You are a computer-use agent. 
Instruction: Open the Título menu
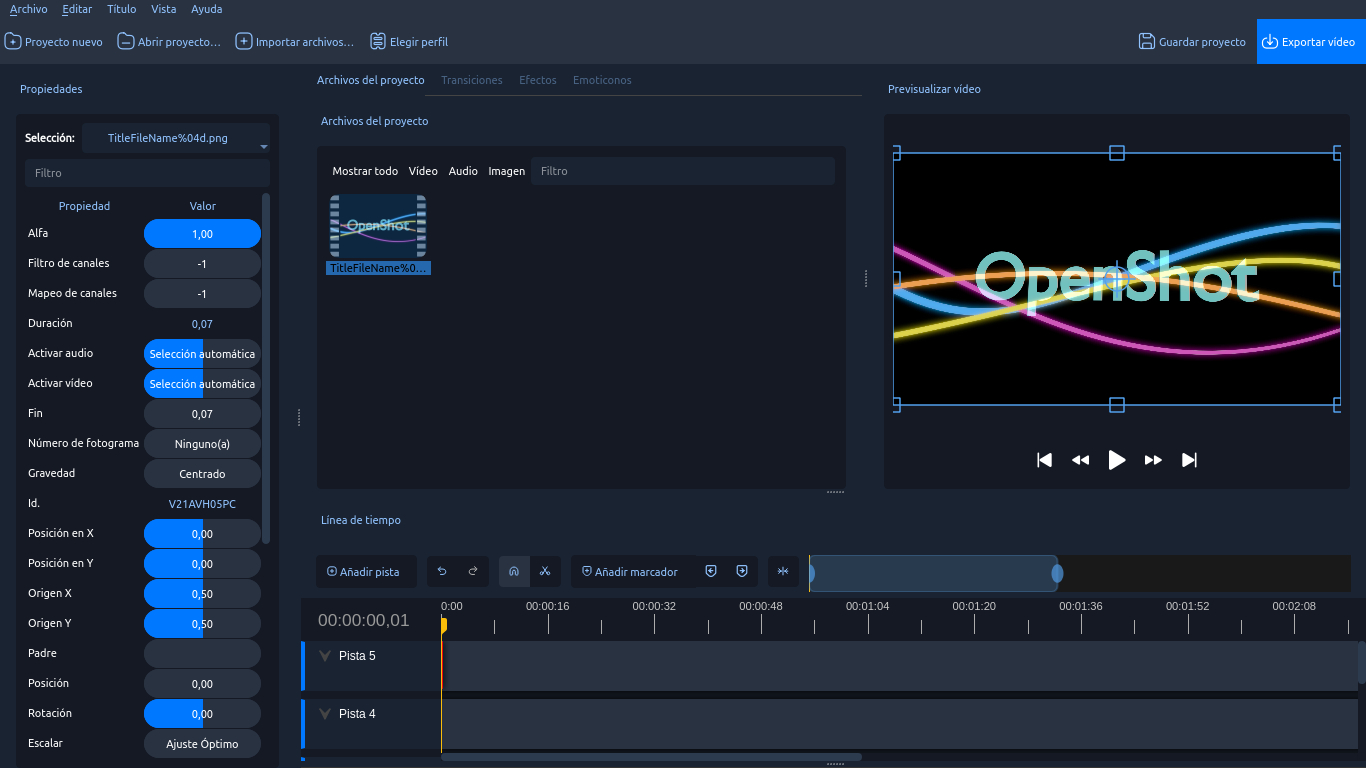point(121,9)
